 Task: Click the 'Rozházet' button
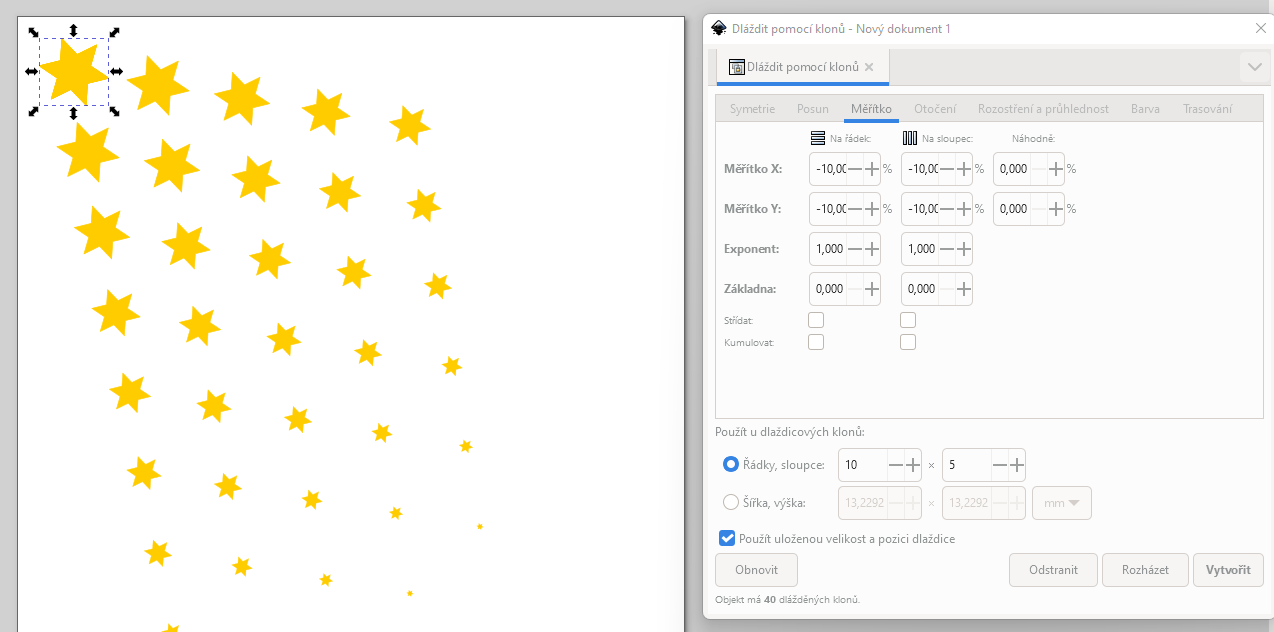(x=1145, y=569)
